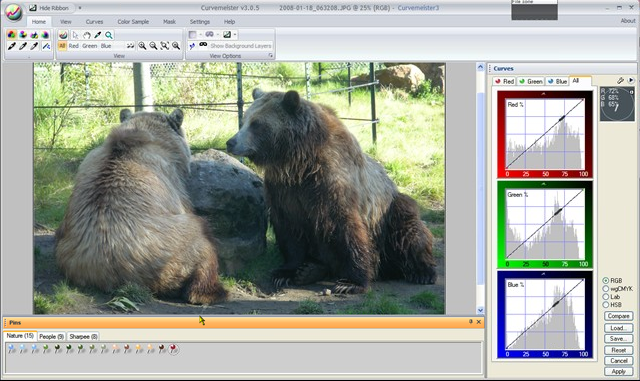Toggle the All channel button in ribbon
This screenshot has height=381, width=640.
pos(62,46)
